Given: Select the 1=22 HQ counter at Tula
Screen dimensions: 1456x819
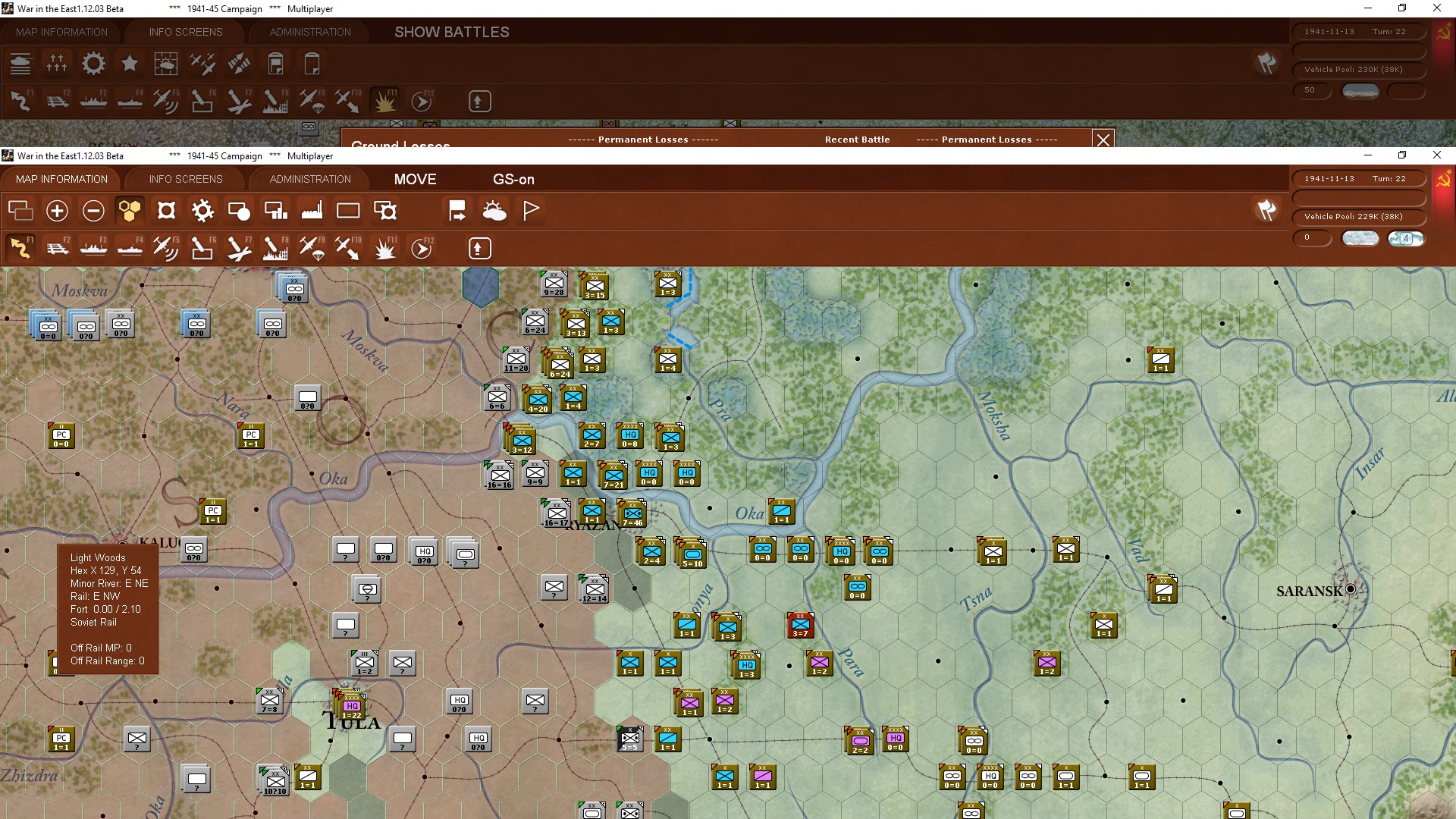Looking at the screenshot, I should [351, 706].
